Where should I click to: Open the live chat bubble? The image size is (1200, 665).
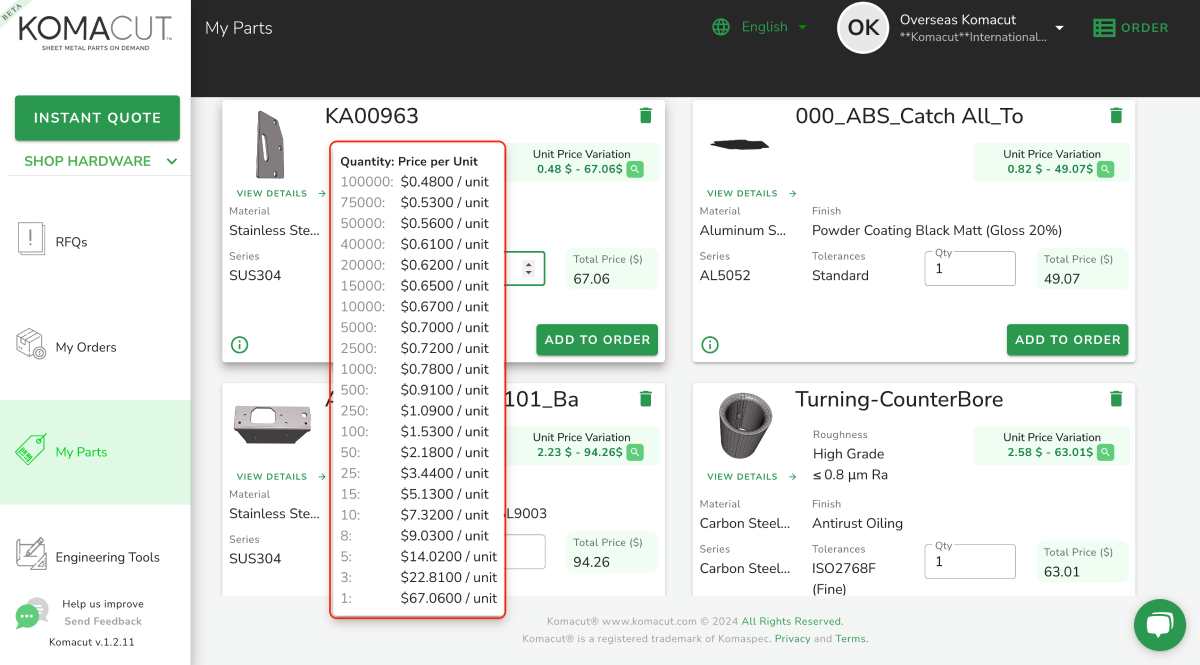pos(1159,626)
